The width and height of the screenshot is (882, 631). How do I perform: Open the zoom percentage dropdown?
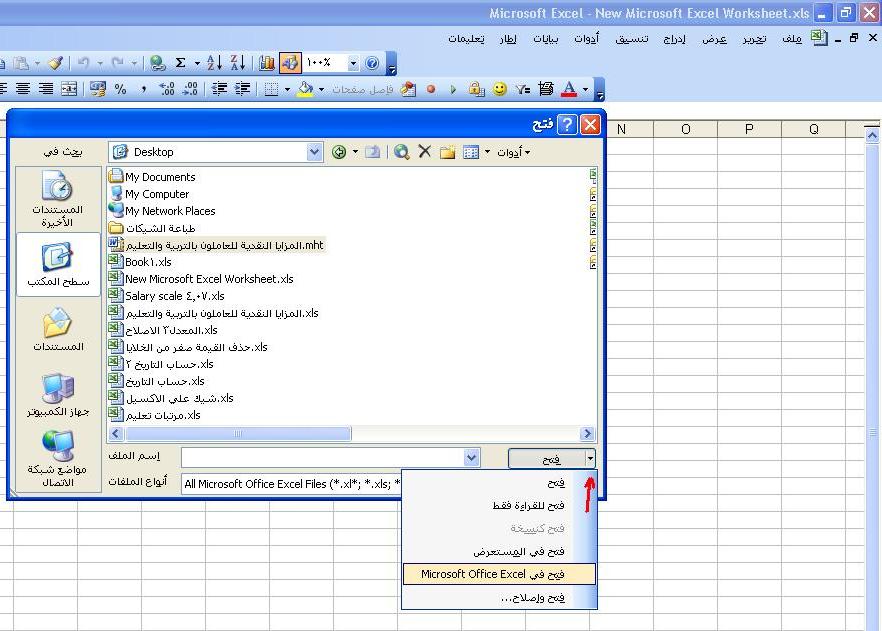(x=353, y=63)
